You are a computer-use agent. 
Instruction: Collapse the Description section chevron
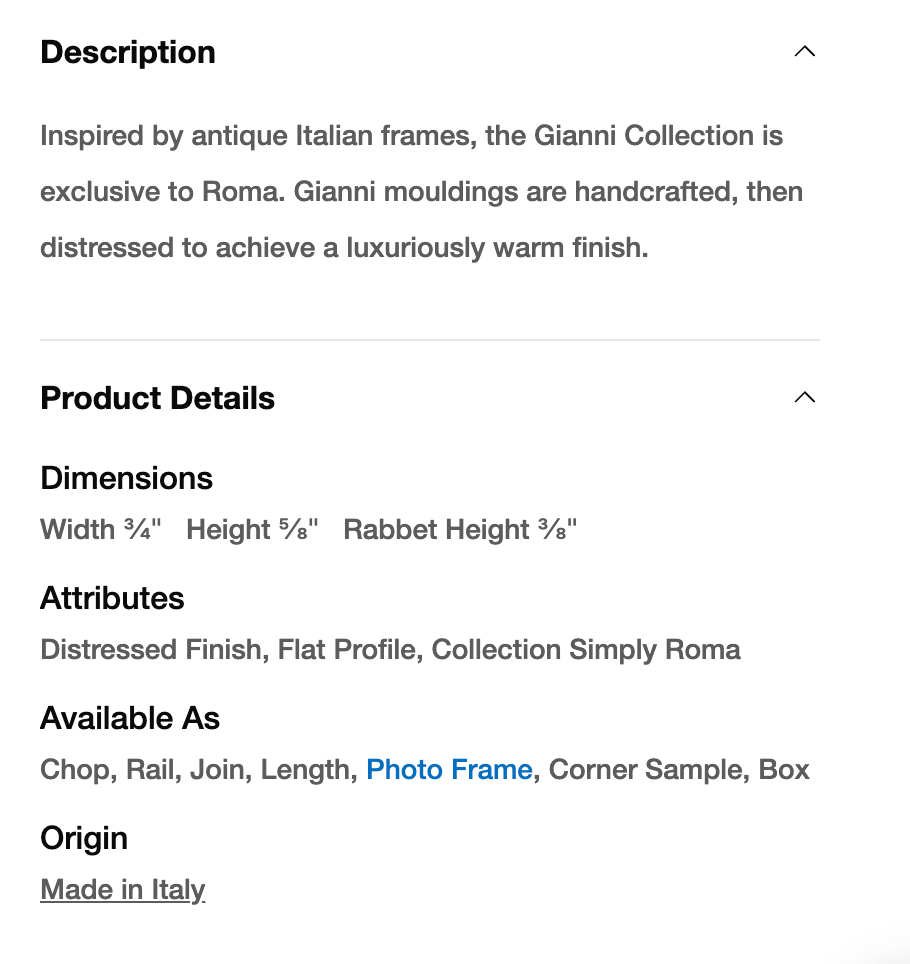click(804, 52)
